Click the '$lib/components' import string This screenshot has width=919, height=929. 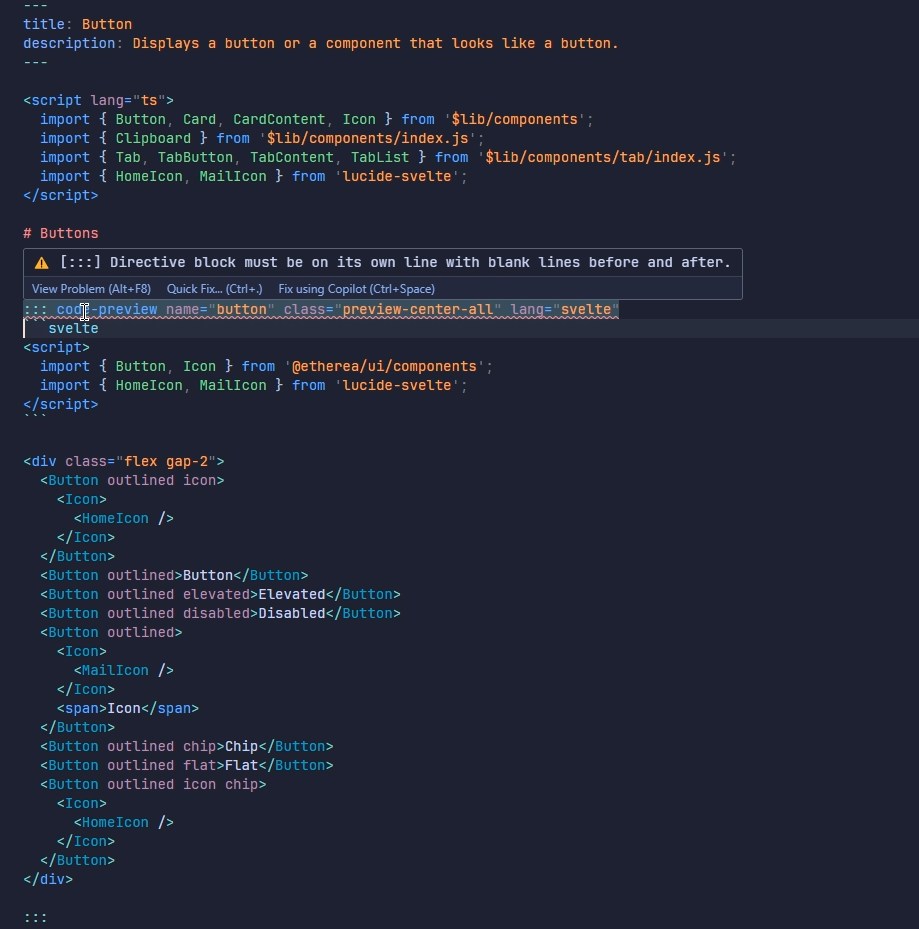[514, 119]
